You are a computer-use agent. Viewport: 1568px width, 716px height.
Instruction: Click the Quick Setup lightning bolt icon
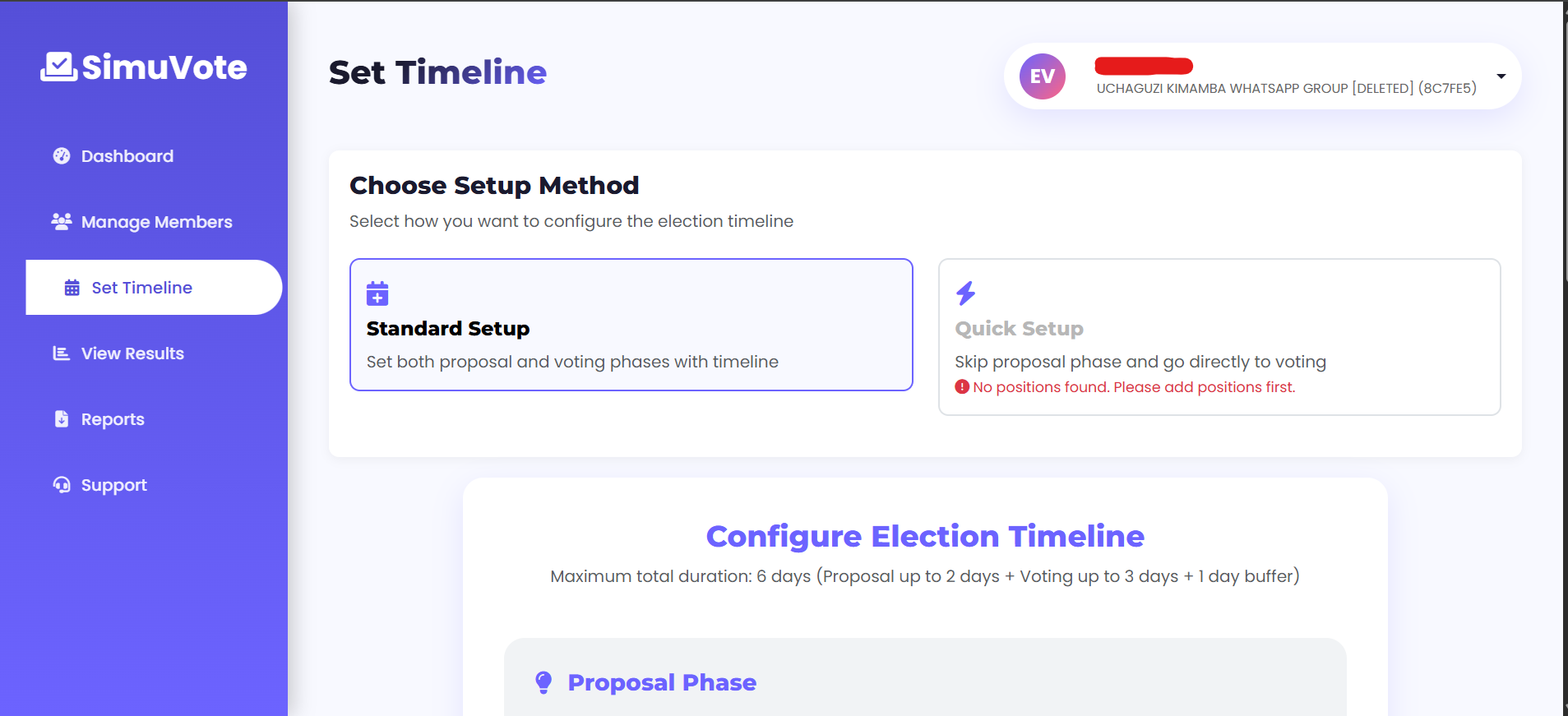tap(965, 293)
